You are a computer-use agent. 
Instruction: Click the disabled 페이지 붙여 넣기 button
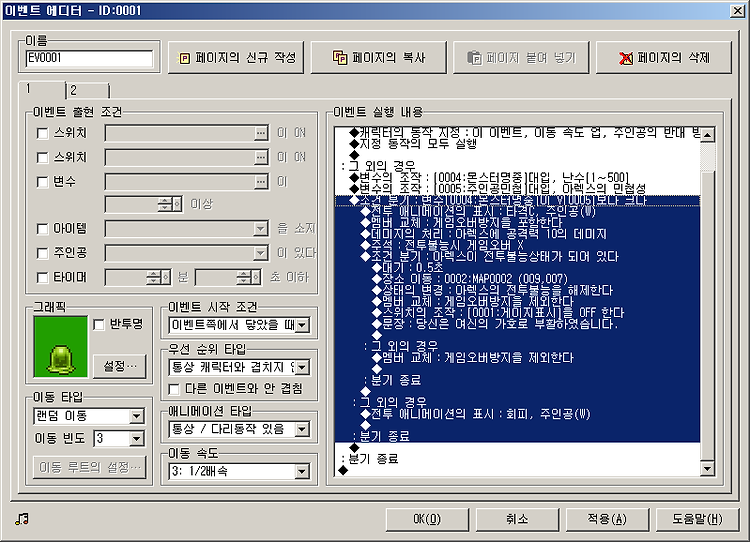tap(521, 57)
